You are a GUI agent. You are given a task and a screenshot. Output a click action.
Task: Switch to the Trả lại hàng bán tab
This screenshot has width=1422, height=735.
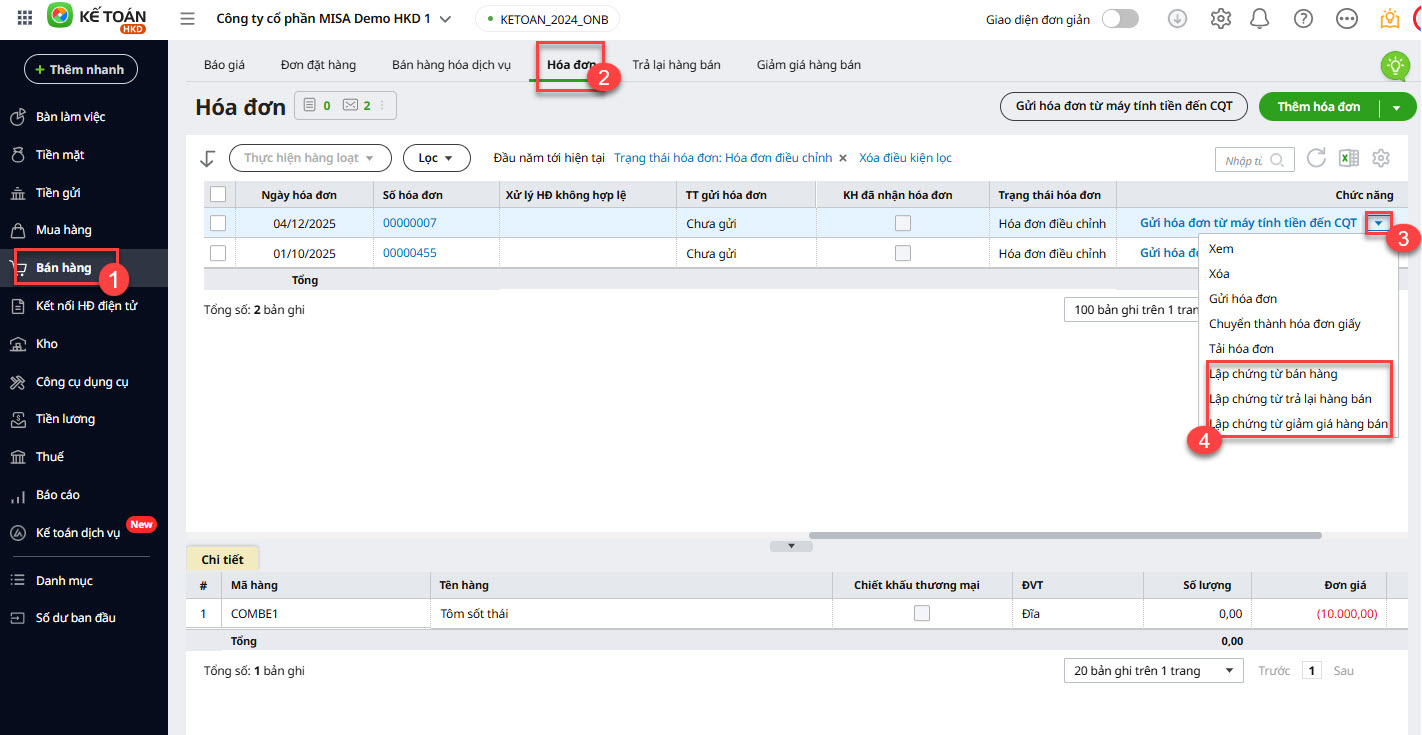pos(676,65)
